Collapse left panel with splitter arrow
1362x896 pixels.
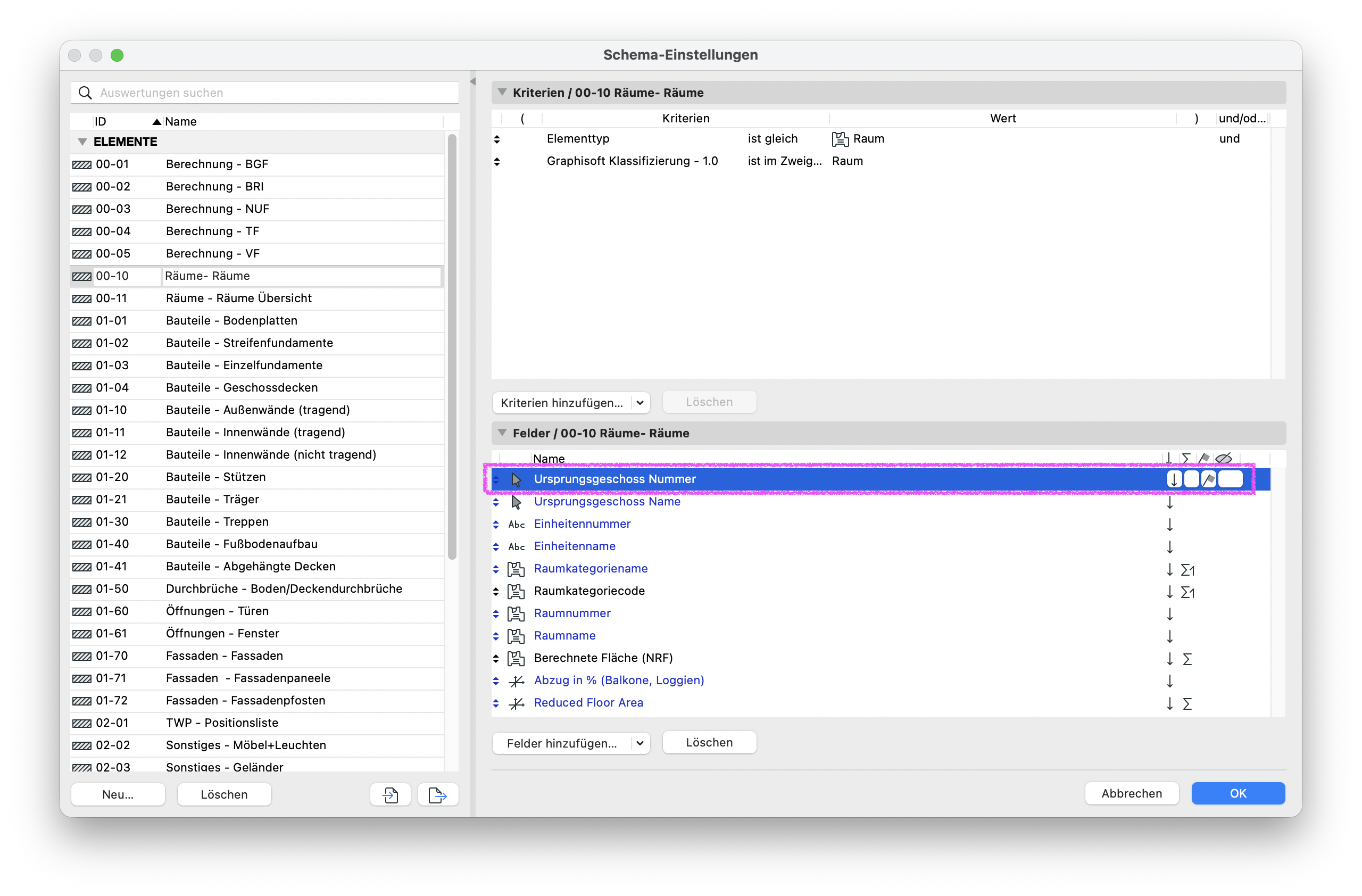pyautogui.click(x=472, y=81)
